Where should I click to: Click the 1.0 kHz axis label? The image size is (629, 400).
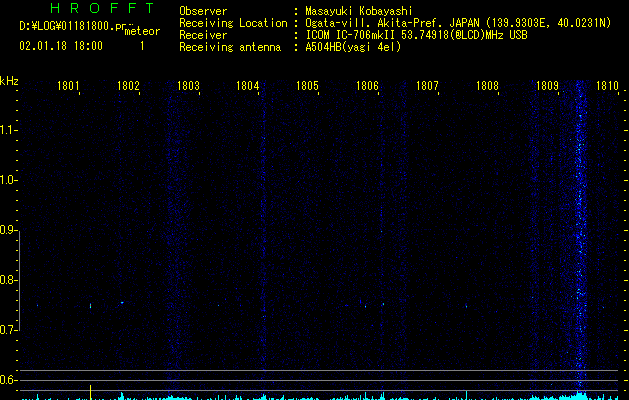coord(8,180)
